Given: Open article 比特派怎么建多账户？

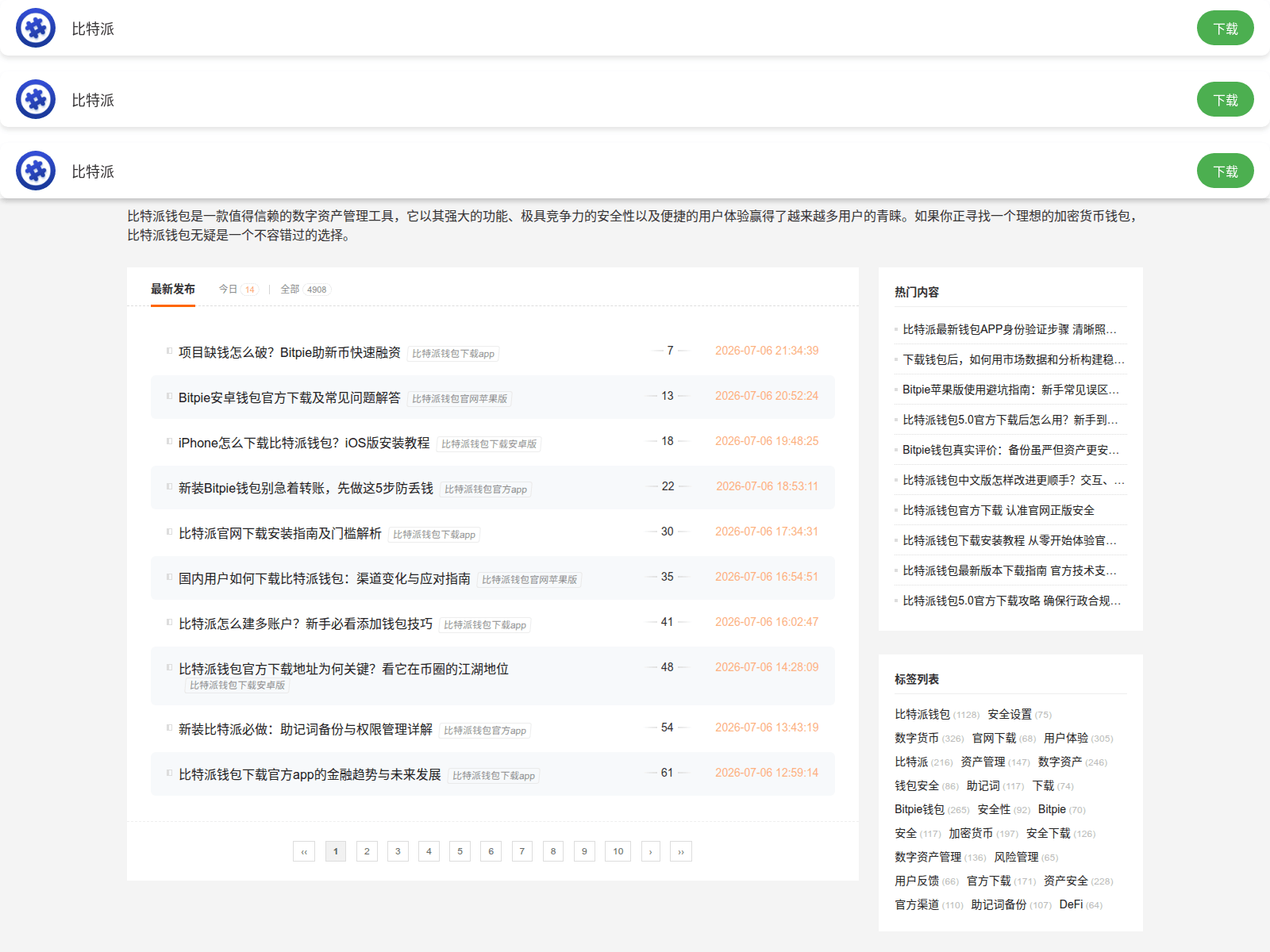Looking at the screenshot, I should click(306, 624).
